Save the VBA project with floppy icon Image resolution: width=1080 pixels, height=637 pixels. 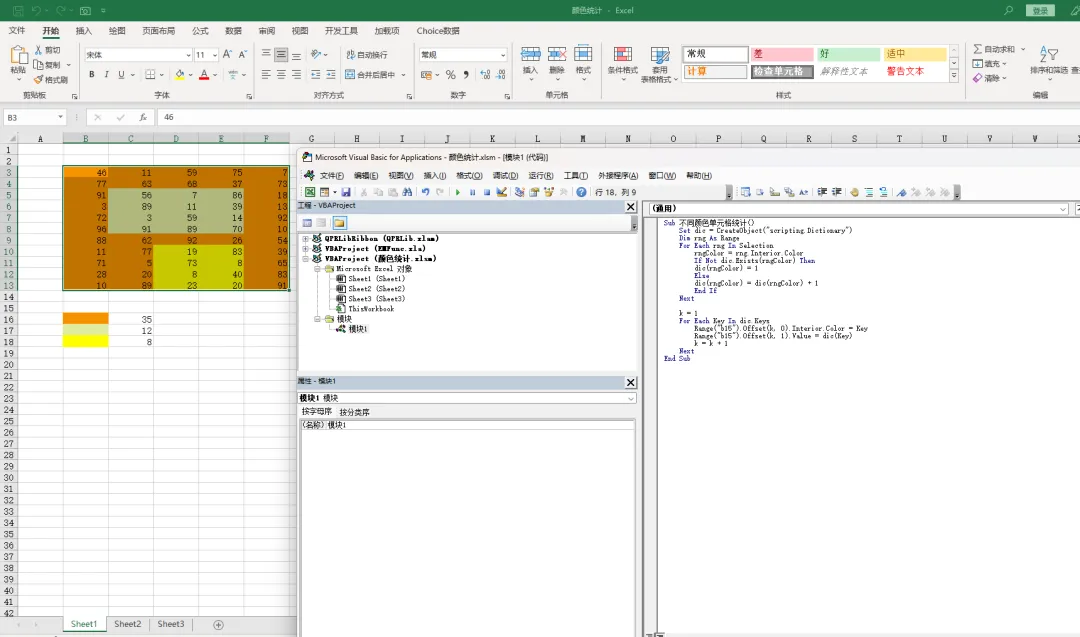(x=346, y=192)
